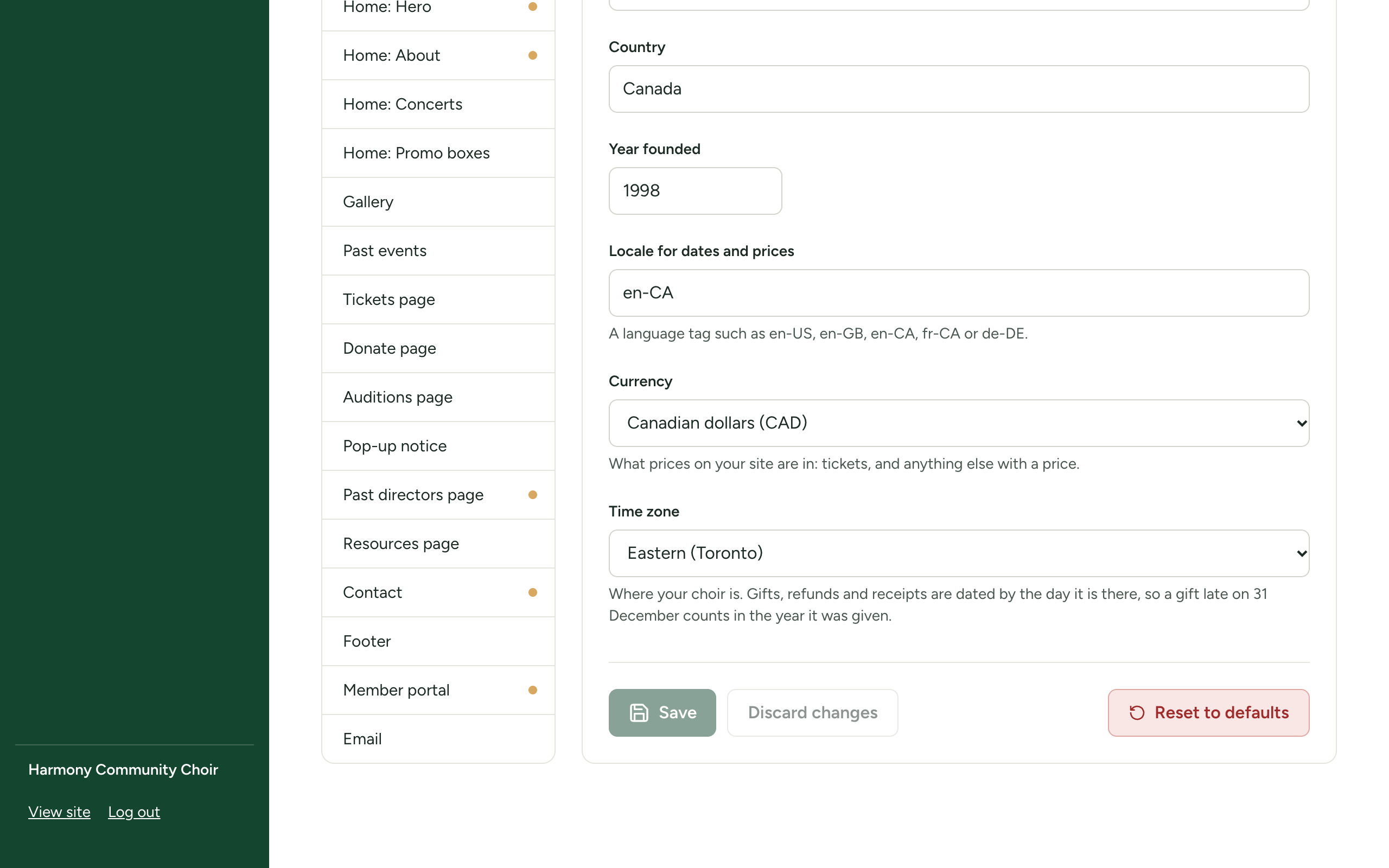
Task: Open the Pop-up notice section
Action: click(438, 446)
